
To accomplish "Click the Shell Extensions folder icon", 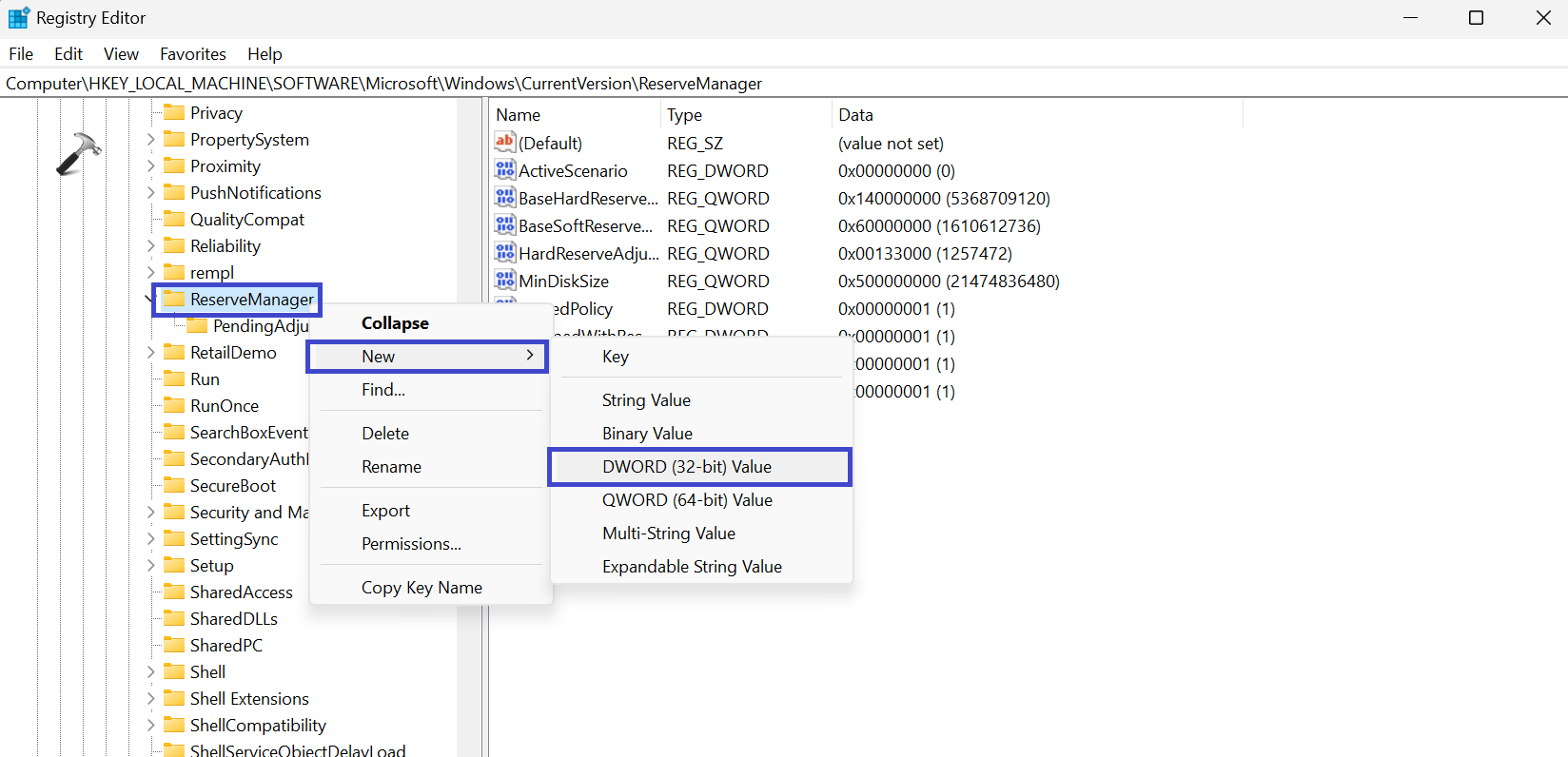I will [x=174, y=698].
